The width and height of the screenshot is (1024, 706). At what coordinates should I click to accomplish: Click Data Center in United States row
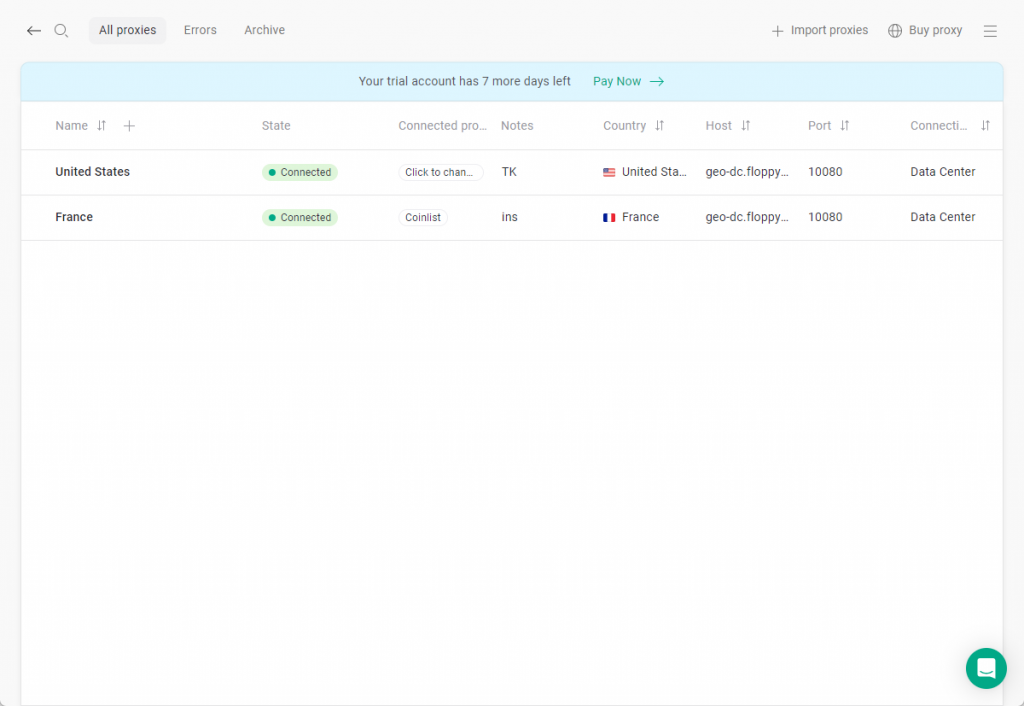coord(943,172)
